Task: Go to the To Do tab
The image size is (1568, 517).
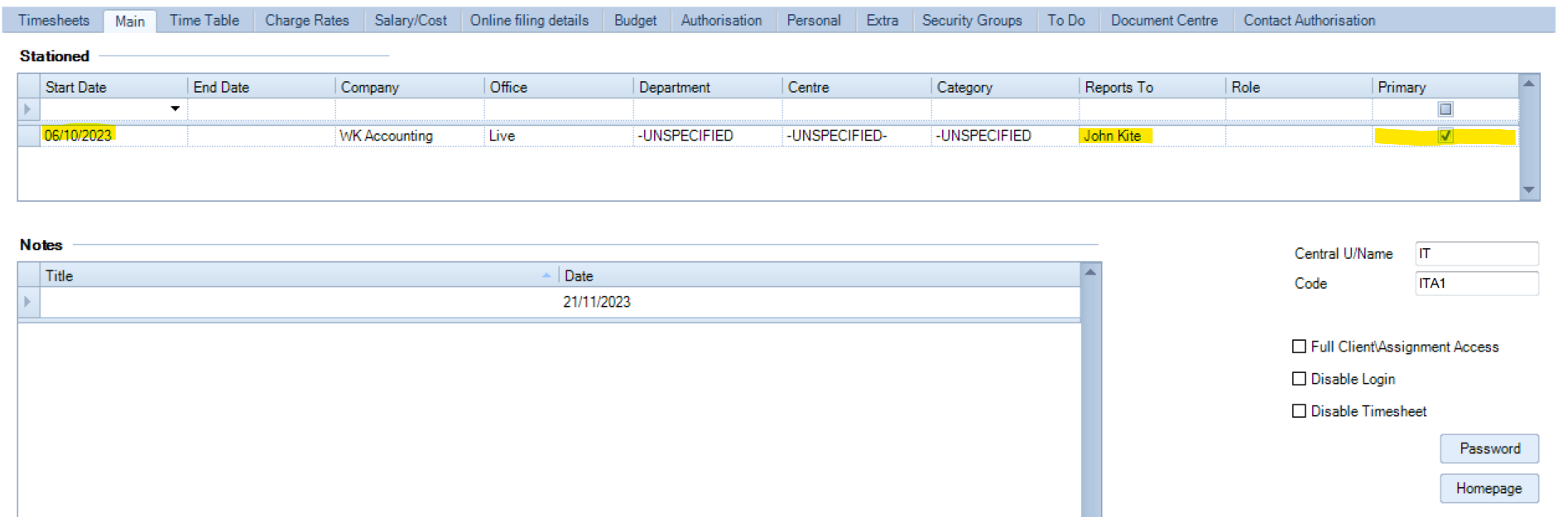Action: [1066, 21]
